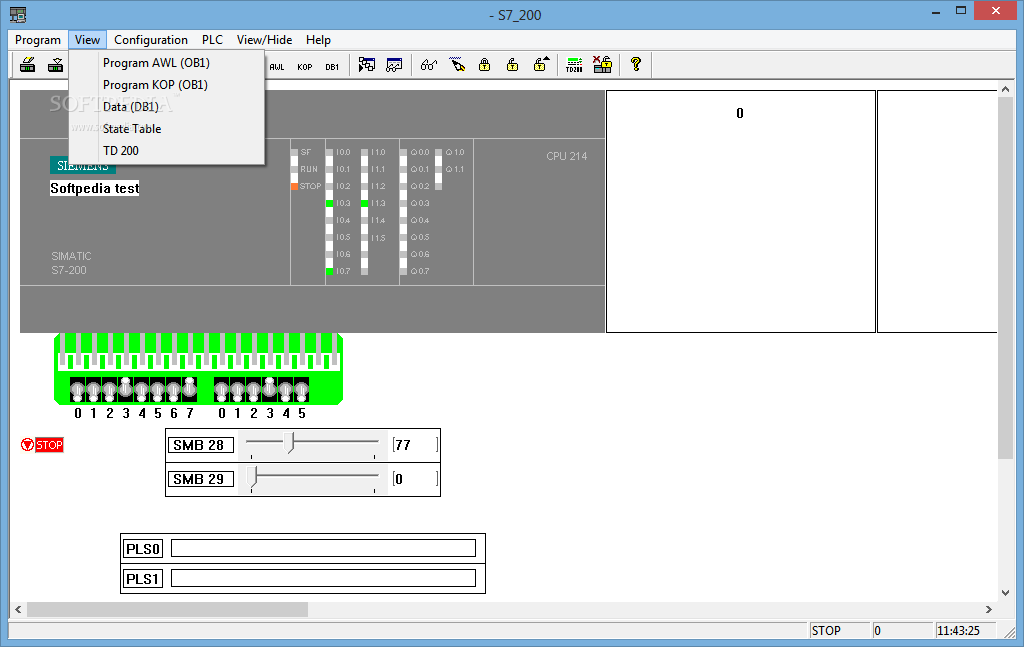This screenshot has width=1024, height=647.
Task: Click the "SMB 29" label
Action: pos(199,479)
